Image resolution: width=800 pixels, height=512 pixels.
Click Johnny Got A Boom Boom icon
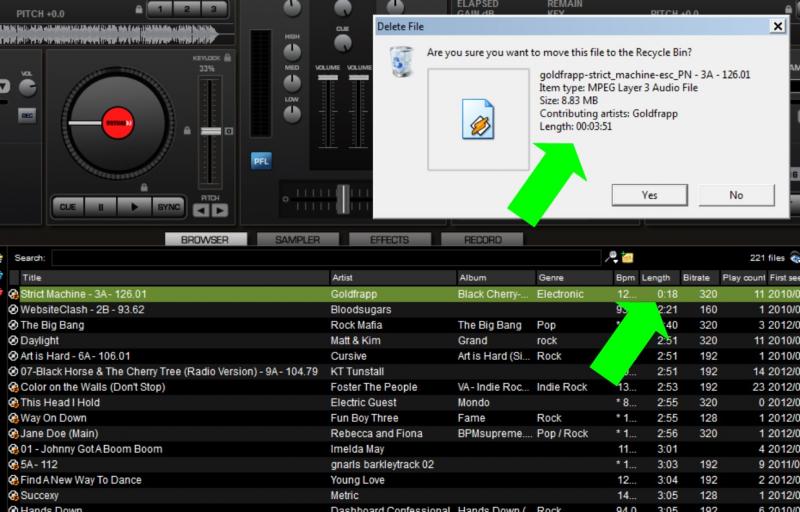[14, 449]
